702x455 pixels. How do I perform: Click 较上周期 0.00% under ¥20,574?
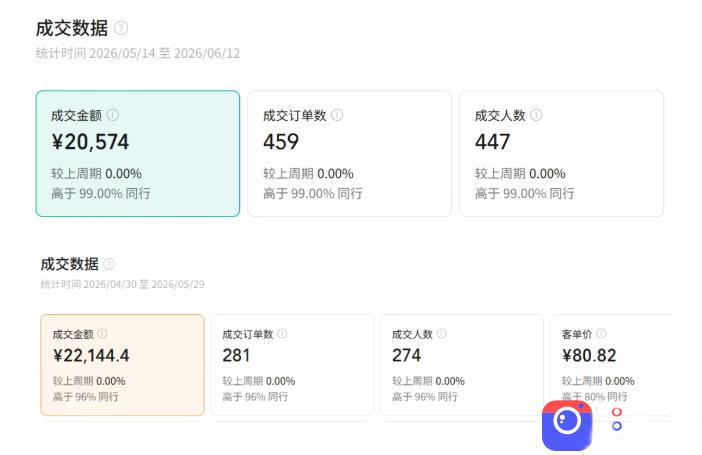pos(96,173)
